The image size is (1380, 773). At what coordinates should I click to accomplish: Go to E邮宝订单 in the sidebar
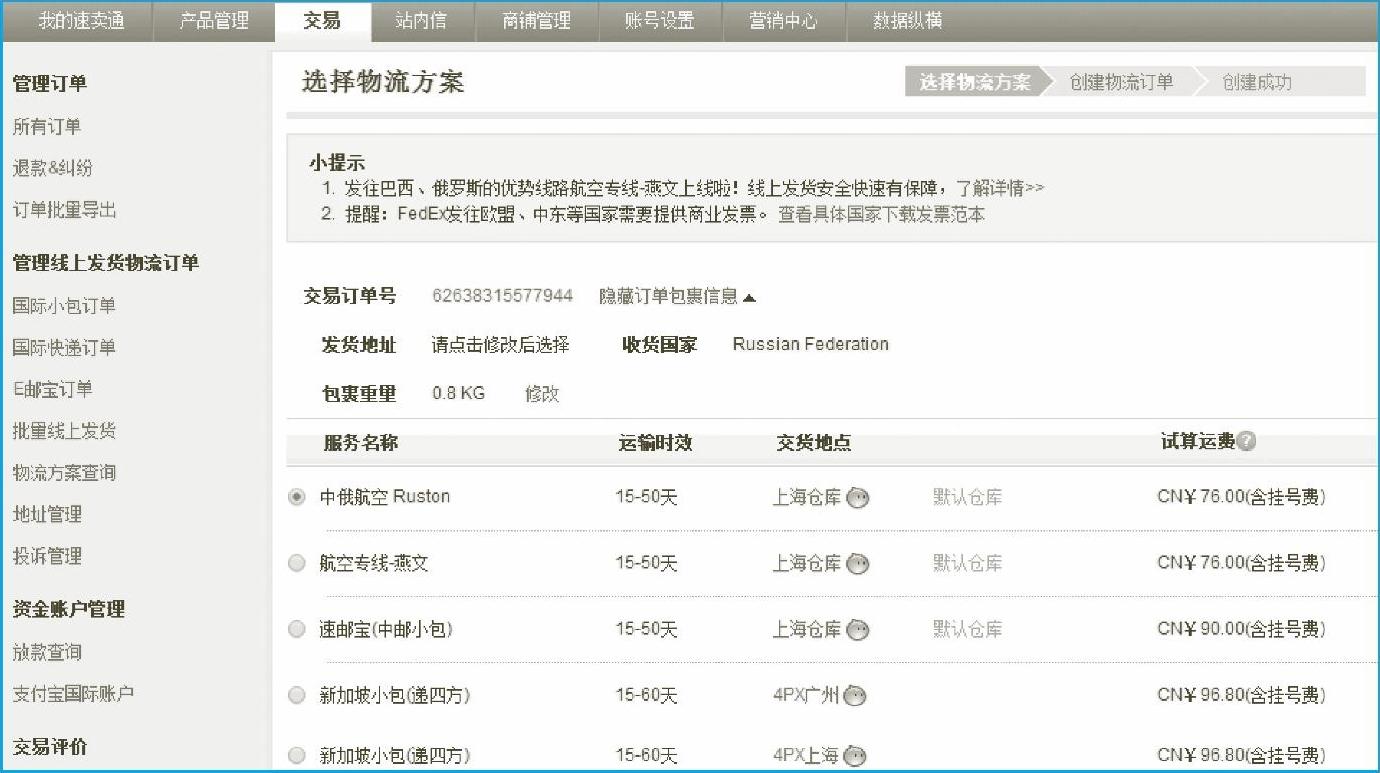pyautogui.click(x=53, y=389)
